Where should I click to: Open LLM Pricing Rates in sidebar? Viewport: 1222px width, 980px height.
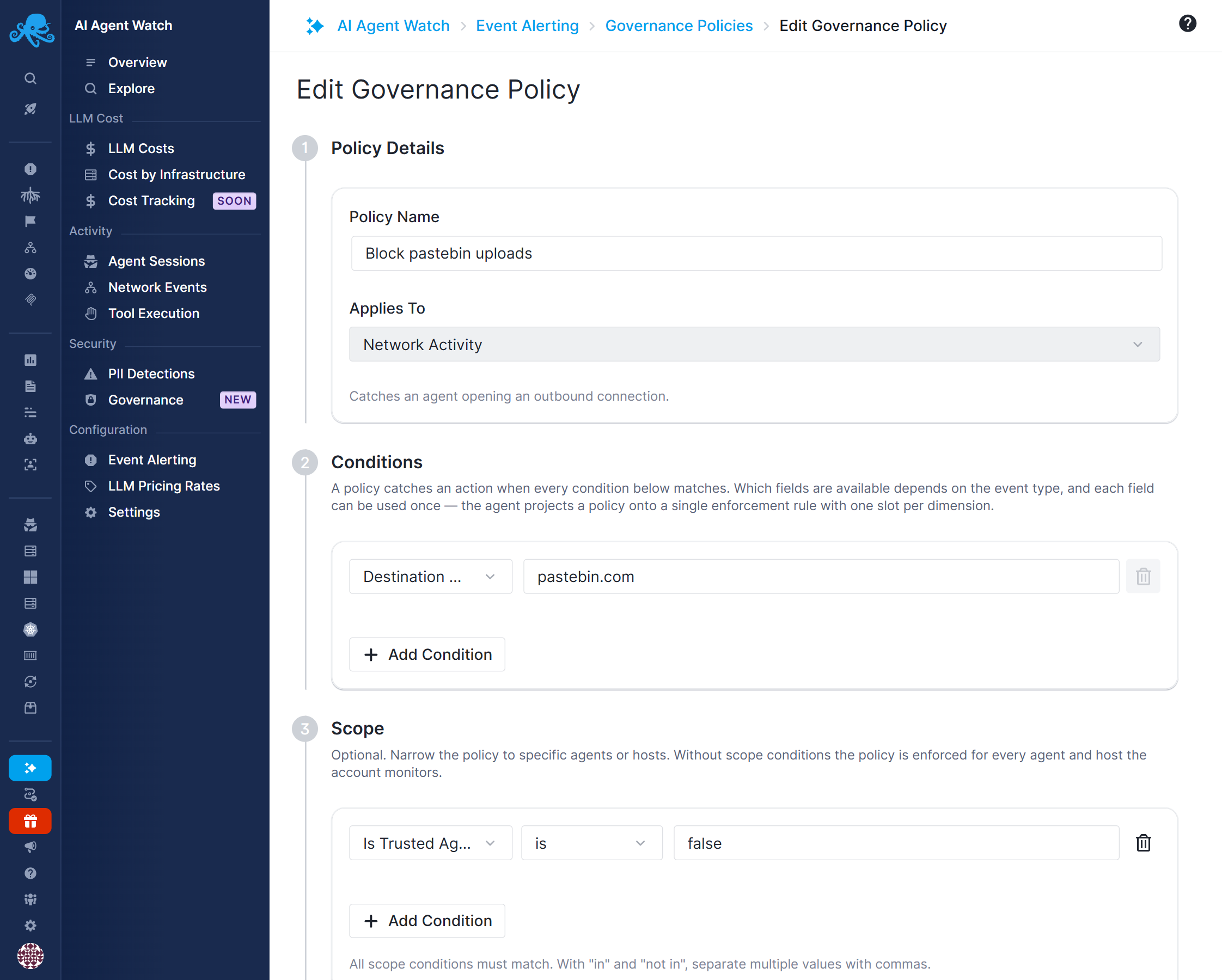coord(164,486)
